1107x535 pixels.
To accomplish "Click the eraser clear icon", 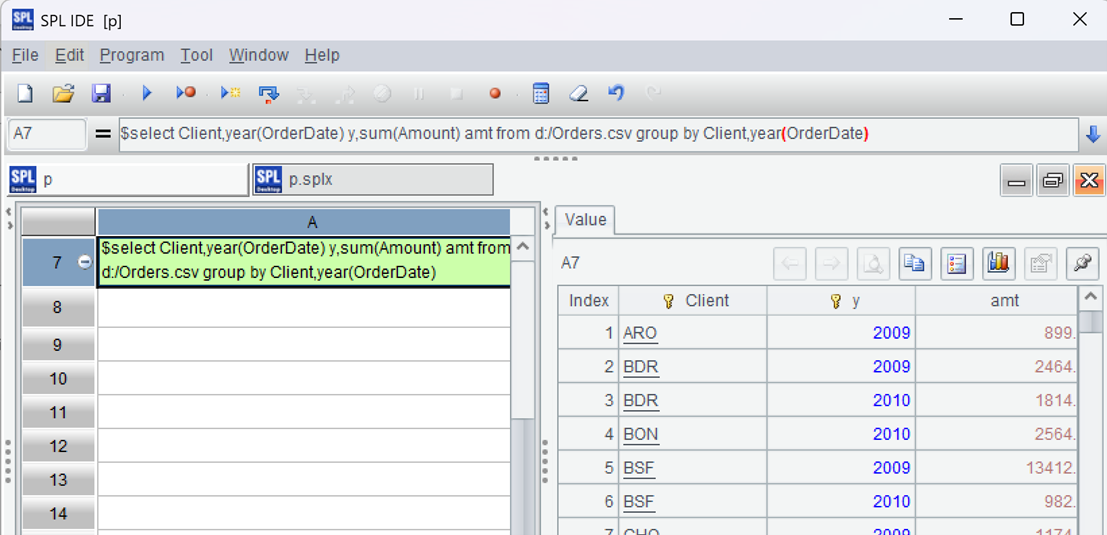I will click(x=578, y=93).
